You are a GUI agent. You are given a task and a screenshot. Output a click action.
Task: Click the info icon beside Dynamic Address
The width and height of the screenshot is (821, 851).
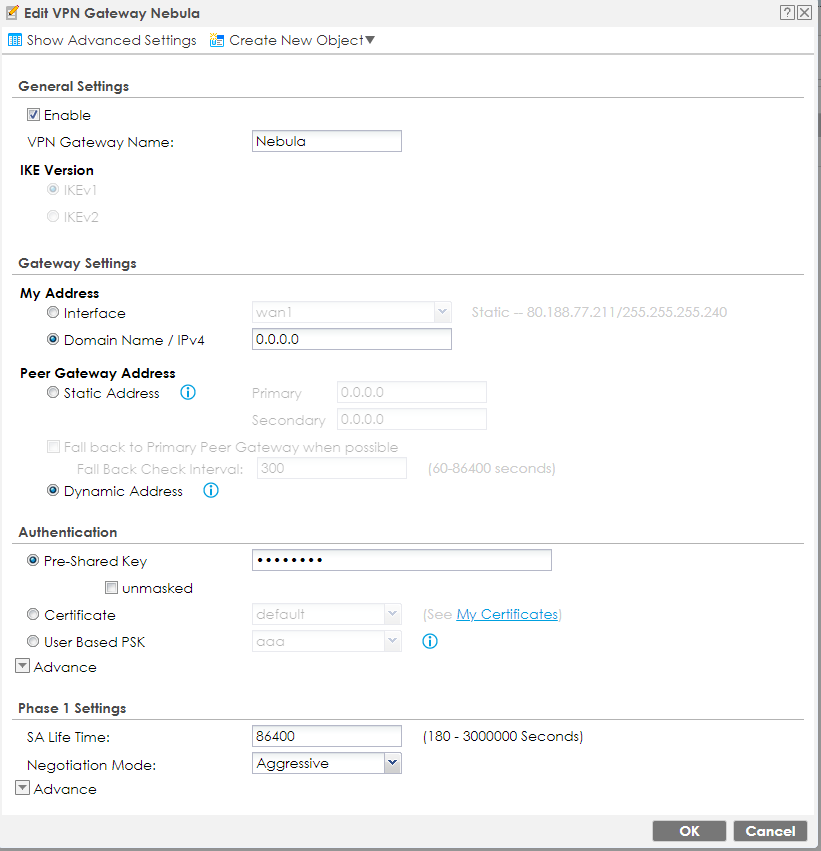click(211, 491)
